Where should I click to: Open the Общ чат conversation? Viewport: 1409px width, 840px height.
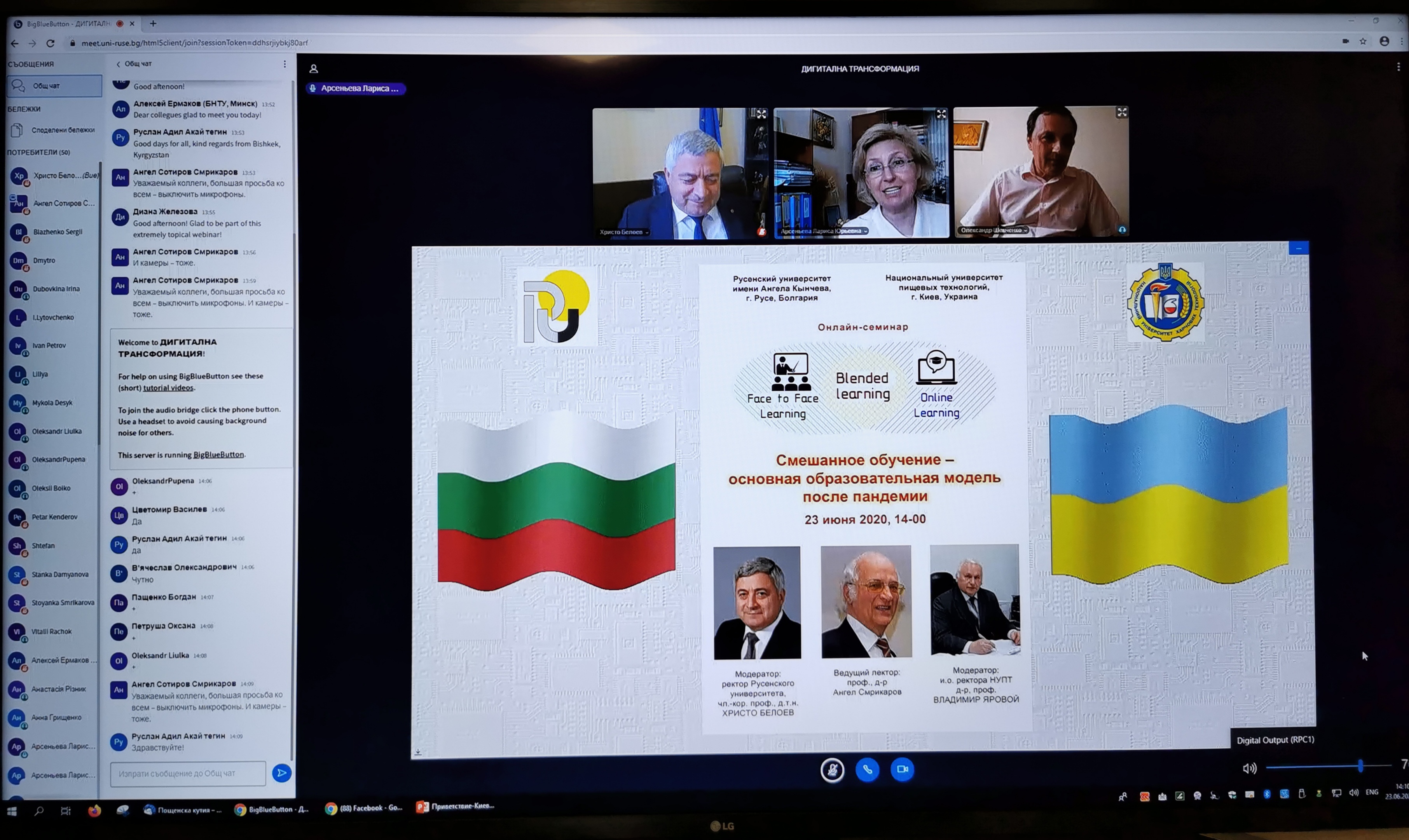coord(54,86)
